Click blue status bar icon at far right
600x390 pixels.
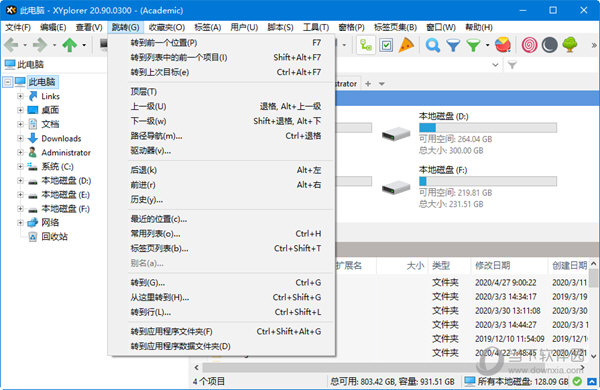[x=592, y=382]
